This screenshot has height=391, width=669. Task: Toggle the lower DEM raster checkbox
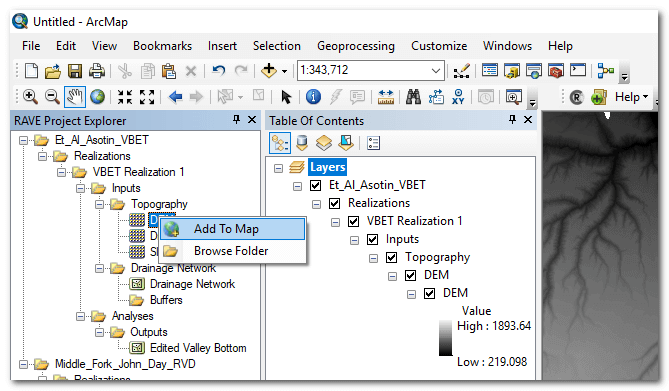click(x=430, y=293)
